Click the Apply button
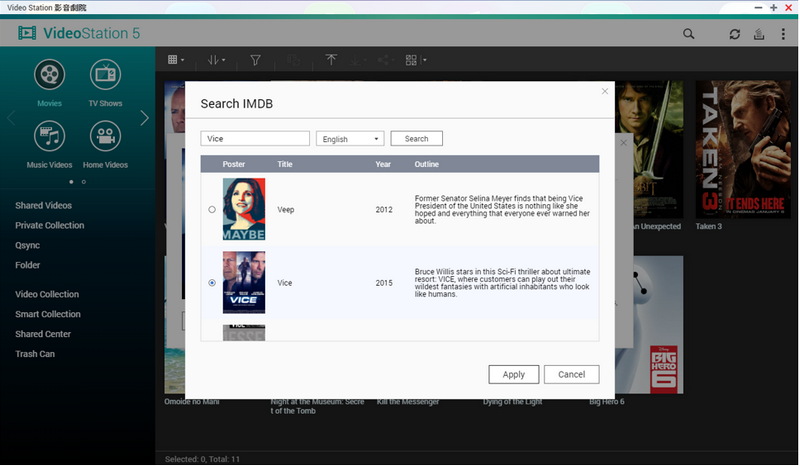The height and width of the screenshot is (466, 800). click(x=513, y=374)
